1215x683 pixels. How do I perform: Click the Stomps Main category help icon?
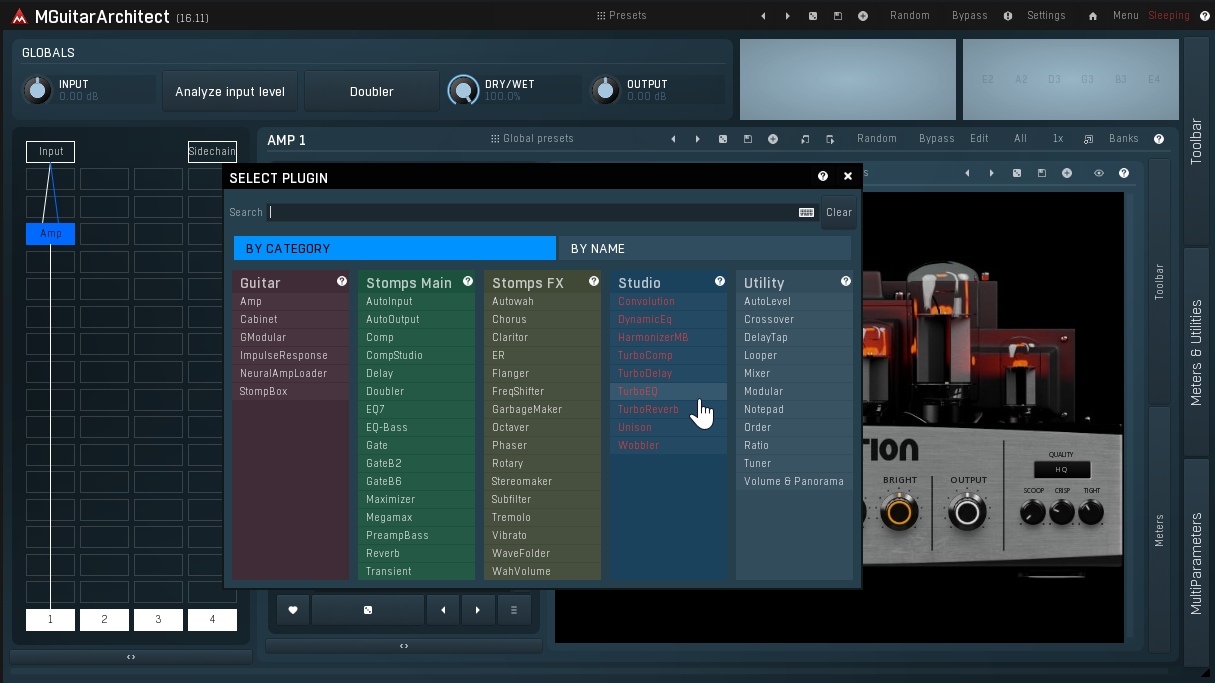pyautogui.click(x=468, y=282)
